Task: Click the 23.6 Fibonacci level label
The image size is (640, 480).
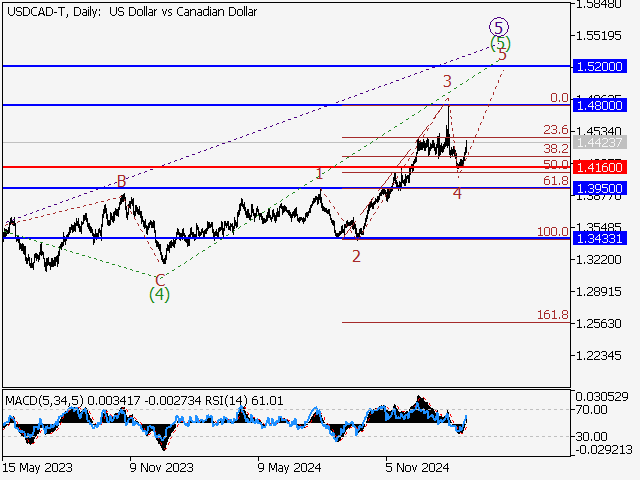Action: 555,130
